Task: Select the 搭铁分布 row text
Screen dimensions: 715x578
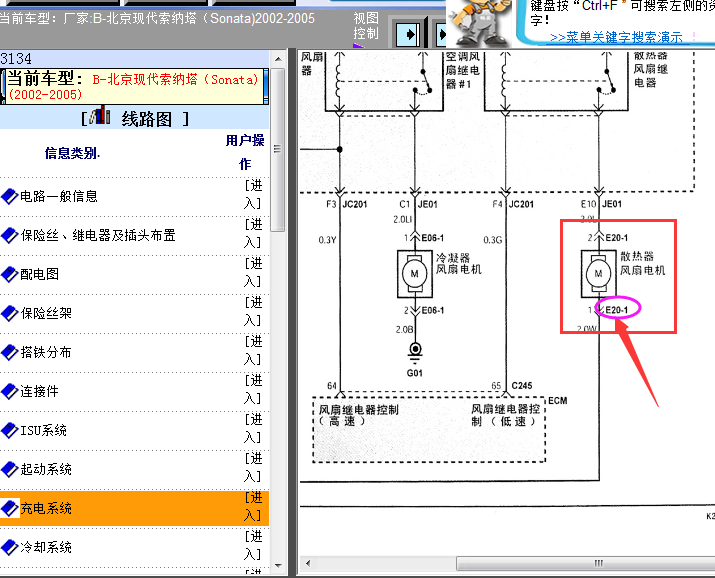Action: (x=46, y=352)
